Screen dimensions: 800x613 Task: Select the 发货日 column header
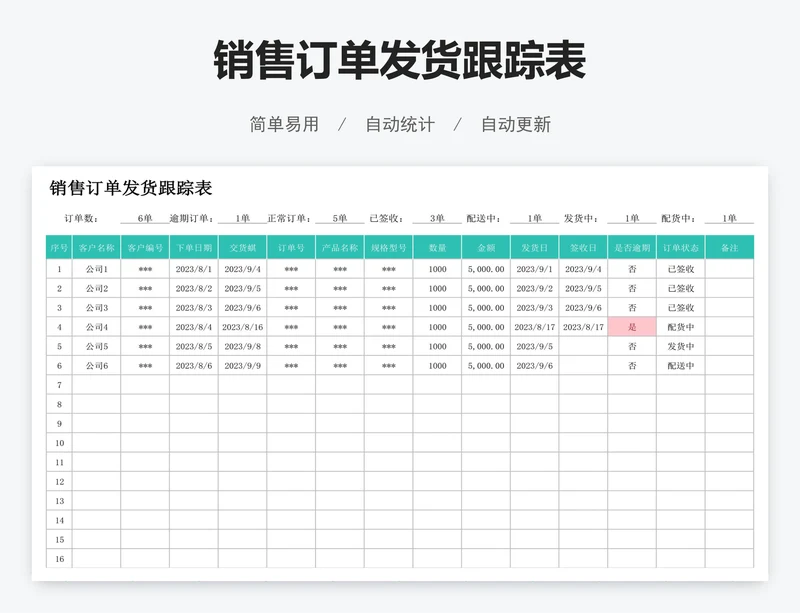(x=535, y=248)
